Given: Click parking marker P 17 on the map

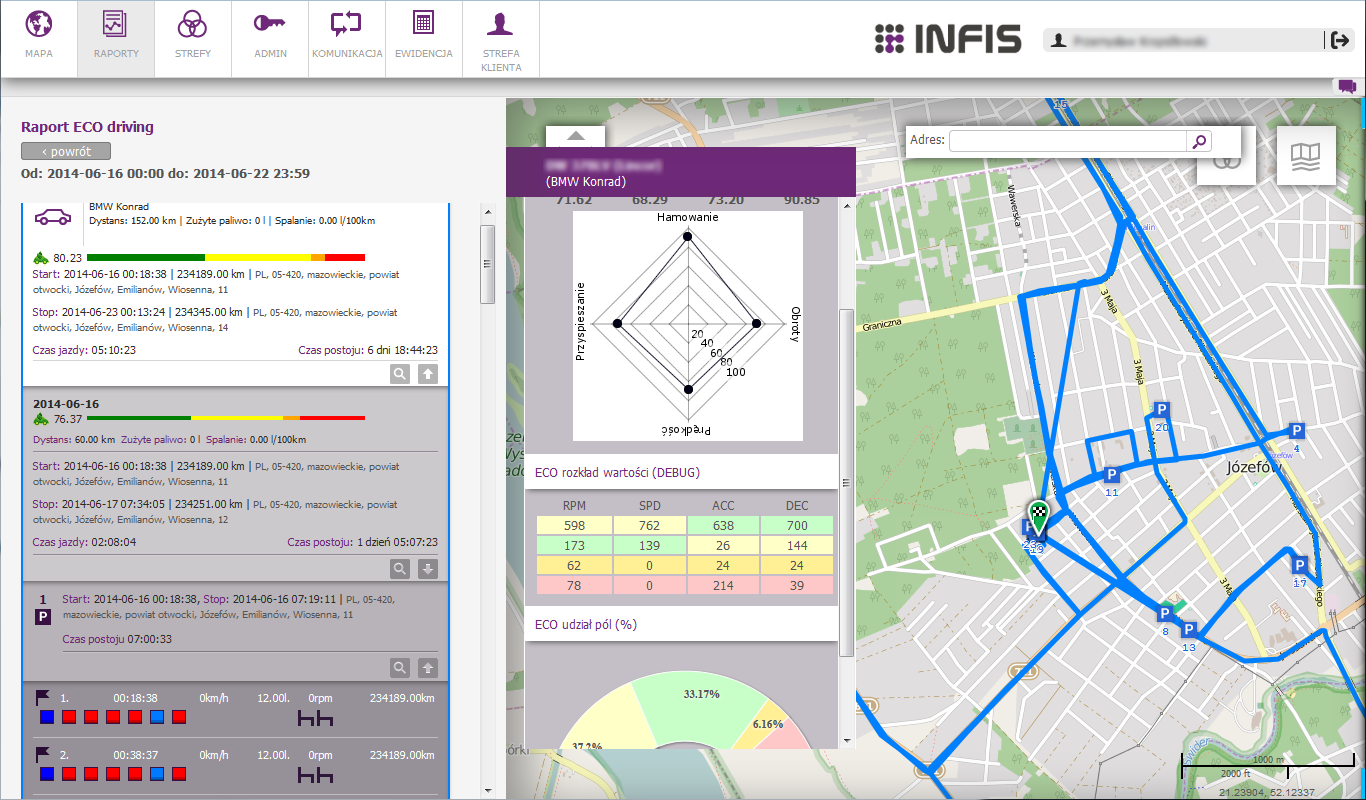Looking at the screenshot, I should (x=1299, y=565).
